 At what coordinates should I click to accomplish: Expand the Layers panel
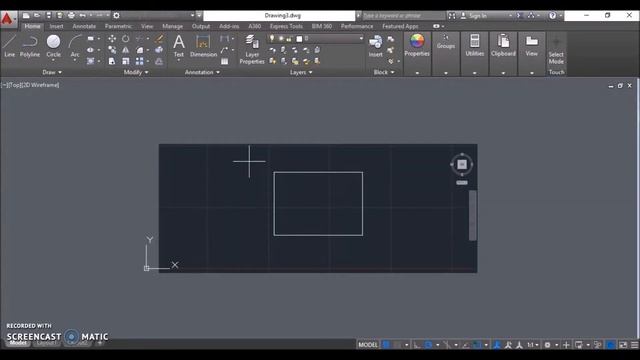point(301,72)
